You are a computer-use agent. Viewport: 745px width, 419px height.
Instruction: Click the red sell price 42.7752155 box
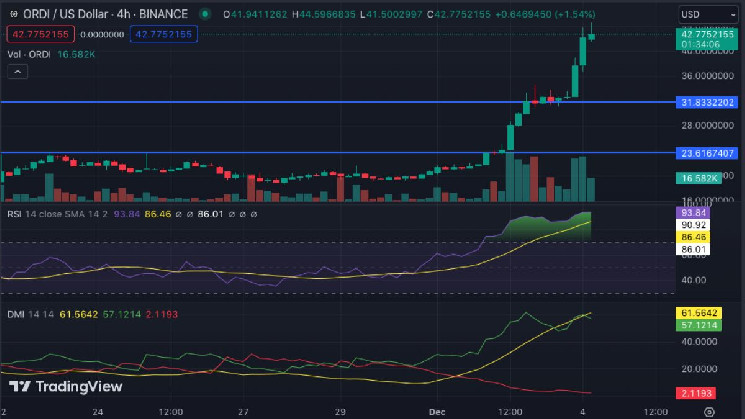click(x=41, y=34)
